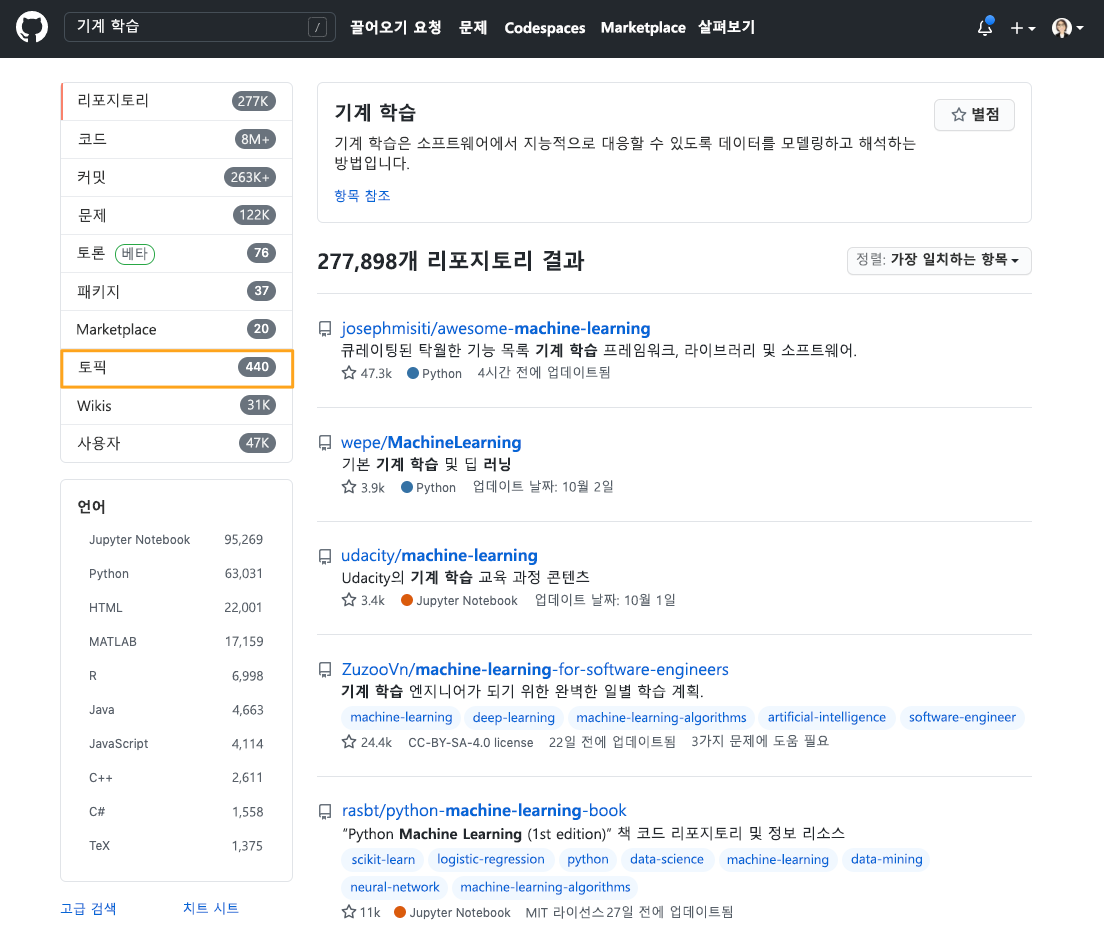Filter by C++ language
This screenshot has width=1104, height=944.
(x=176, y=778)
